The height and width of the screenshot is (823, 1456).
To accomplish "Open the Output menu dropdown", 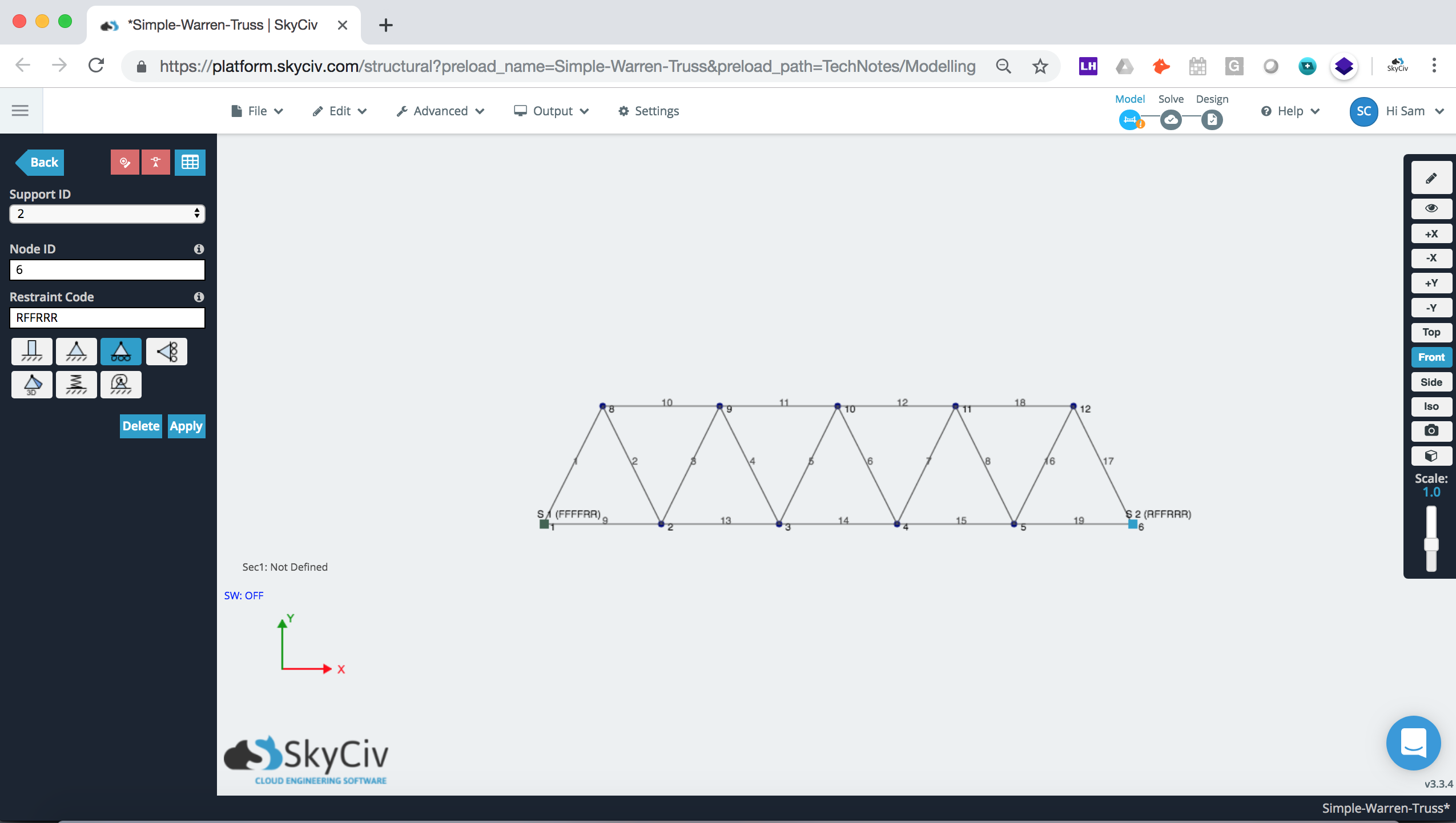I will (553, 111).
